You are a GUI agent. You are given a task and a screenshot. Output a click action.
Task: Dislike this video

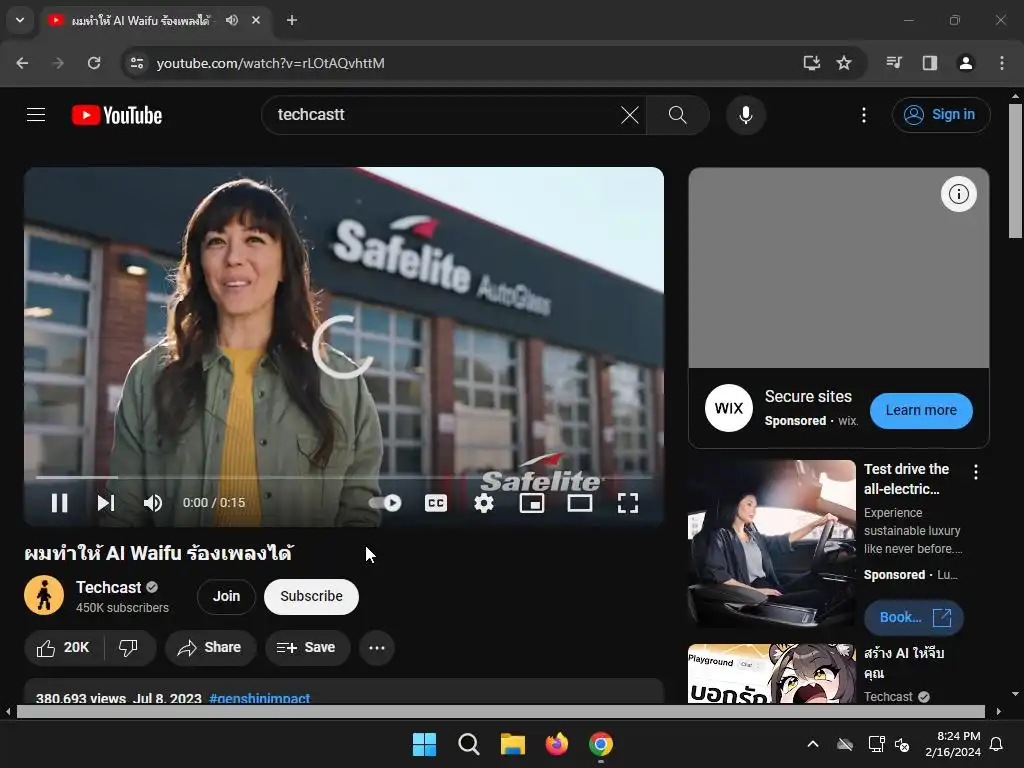pos(129,648)
